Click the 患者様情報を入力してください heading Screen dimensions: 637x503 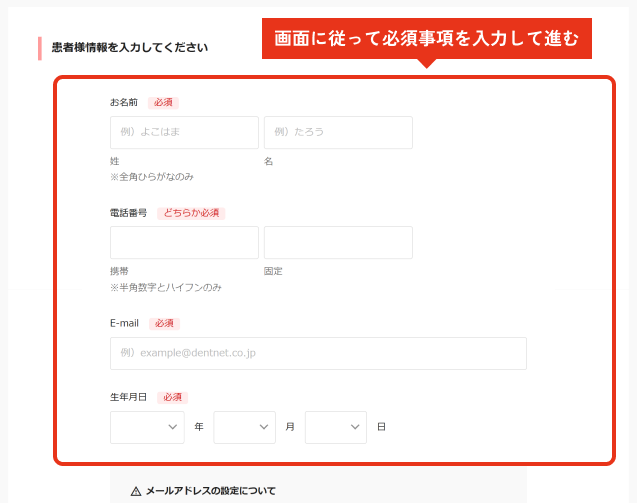(x=130, y=48)
